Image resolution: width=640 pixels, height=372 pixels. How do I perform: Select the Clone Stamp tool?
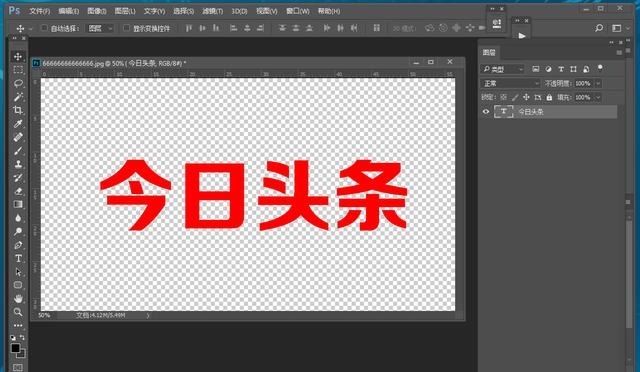click(x=18, y=164)
